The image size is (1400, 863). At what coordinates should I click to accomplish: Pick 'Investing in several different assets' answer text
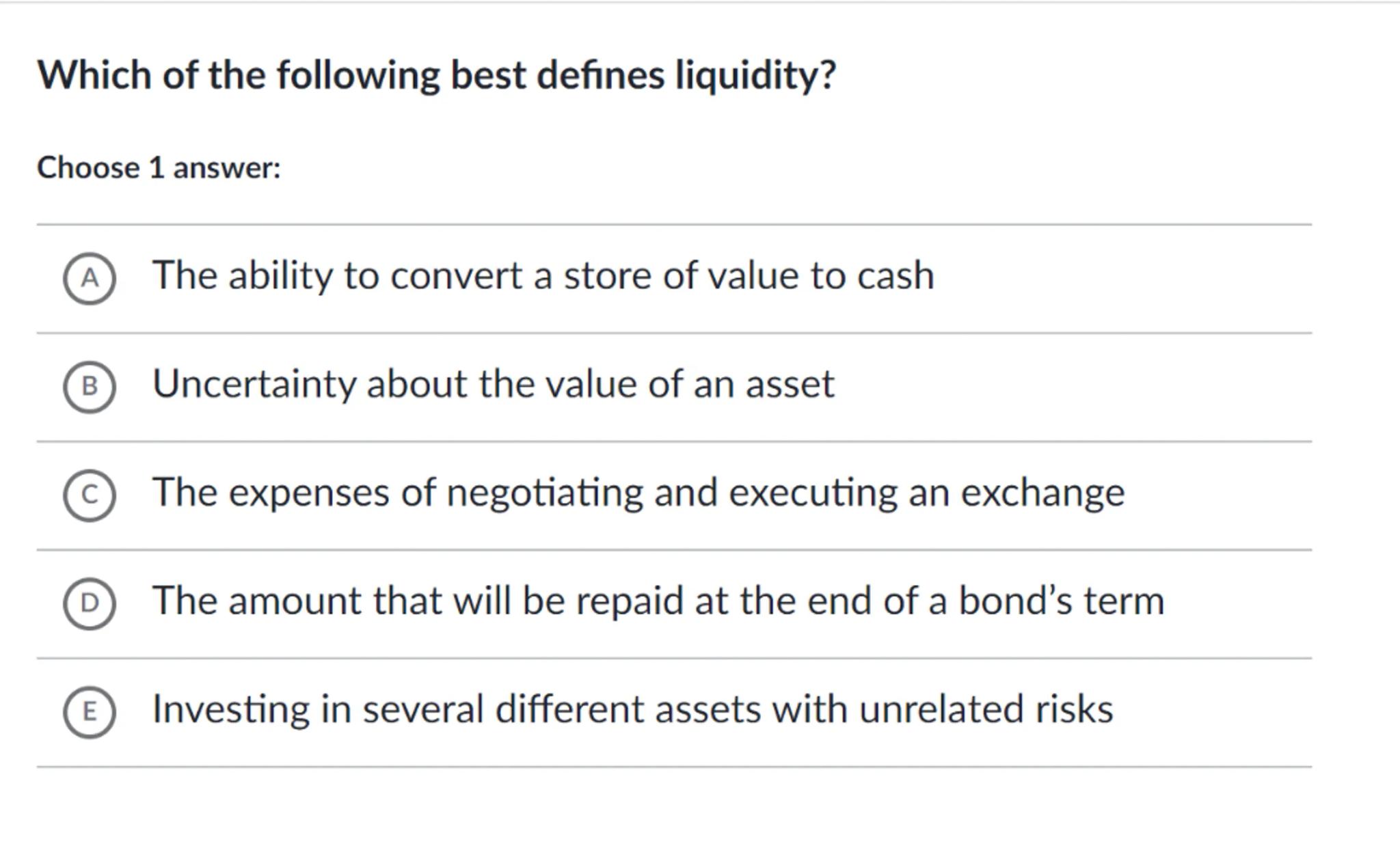[x=632, y=709]
